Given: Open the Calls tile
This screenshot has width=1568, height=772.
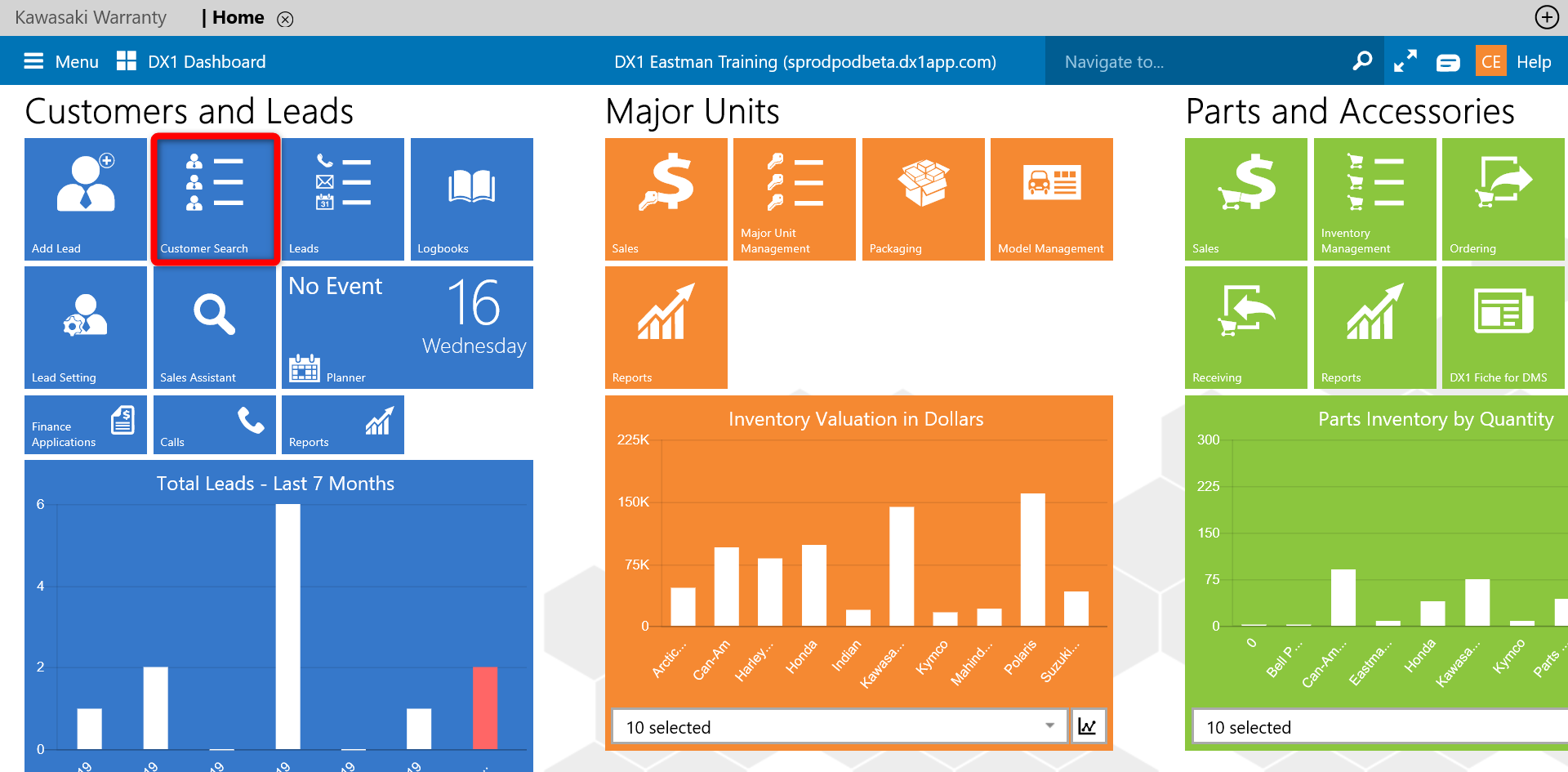Looking at the screenshot, I should [215, 425].
